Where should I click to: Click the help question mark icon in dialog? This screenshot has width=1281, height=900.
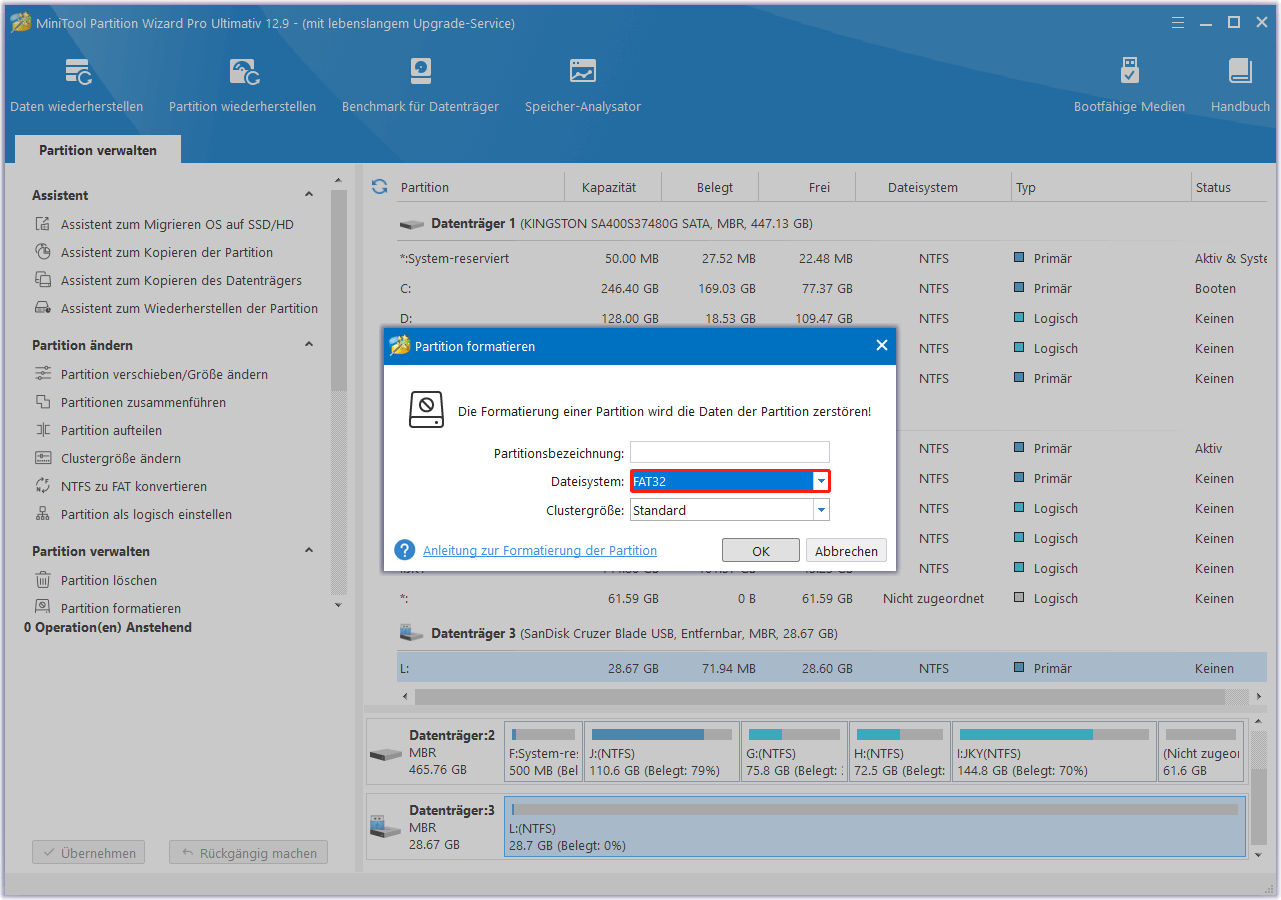pyautogui.click(x=404, y=550)
